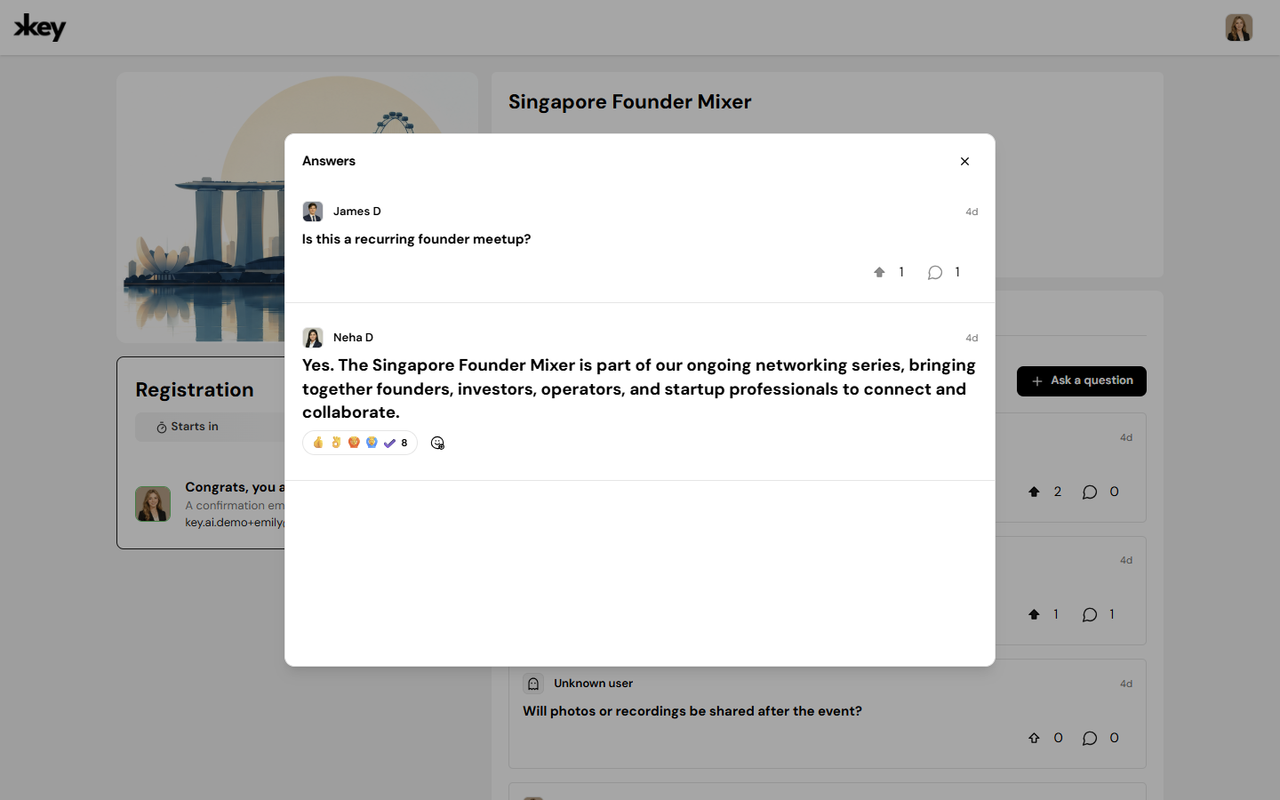1280x800 pixels.
Task: Click the James D name label
Action: click(x=357, y=211)
